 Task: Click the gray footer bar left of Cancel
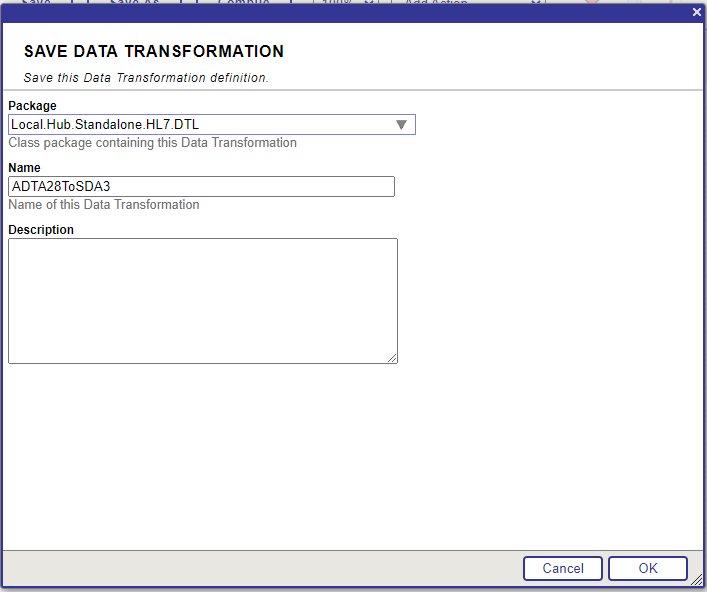pos(250,568)
